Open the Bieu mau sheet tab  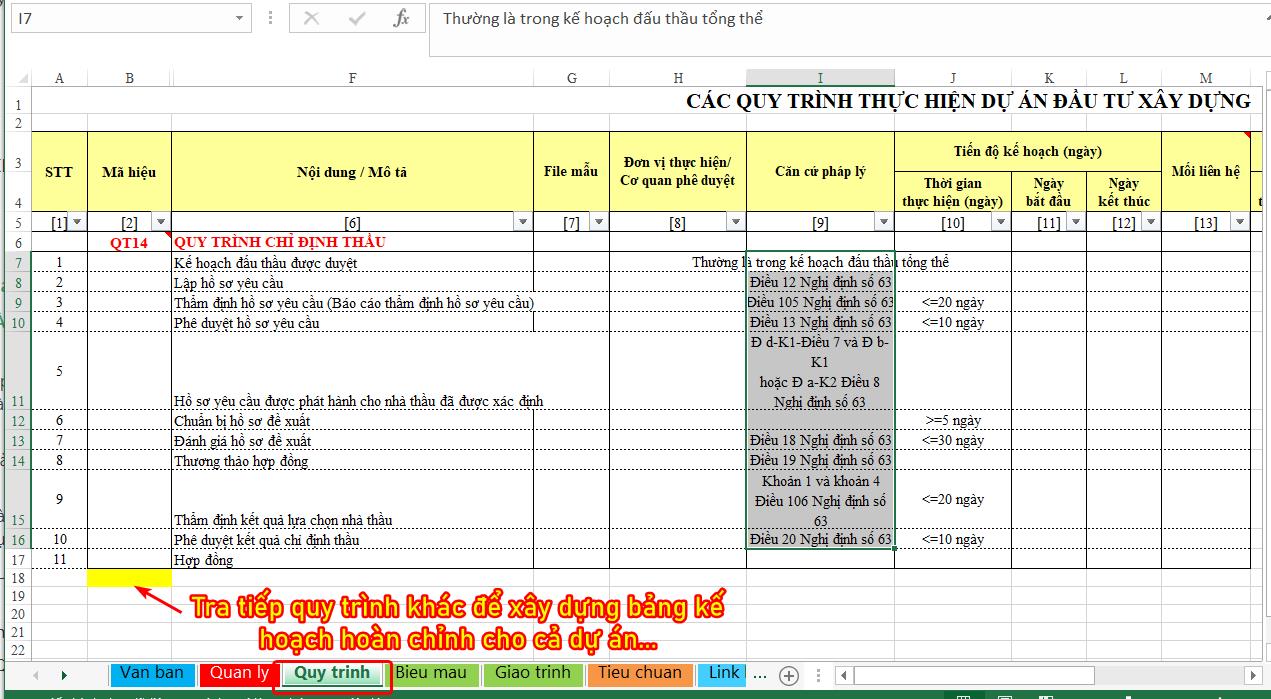(431, 673)
